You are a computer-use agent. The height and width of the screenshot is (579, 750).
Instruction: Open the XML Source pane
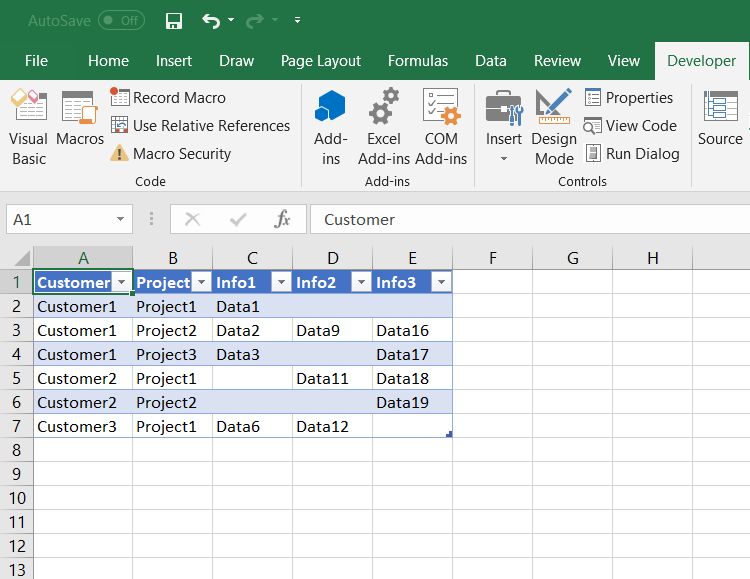tap(720, 119)
